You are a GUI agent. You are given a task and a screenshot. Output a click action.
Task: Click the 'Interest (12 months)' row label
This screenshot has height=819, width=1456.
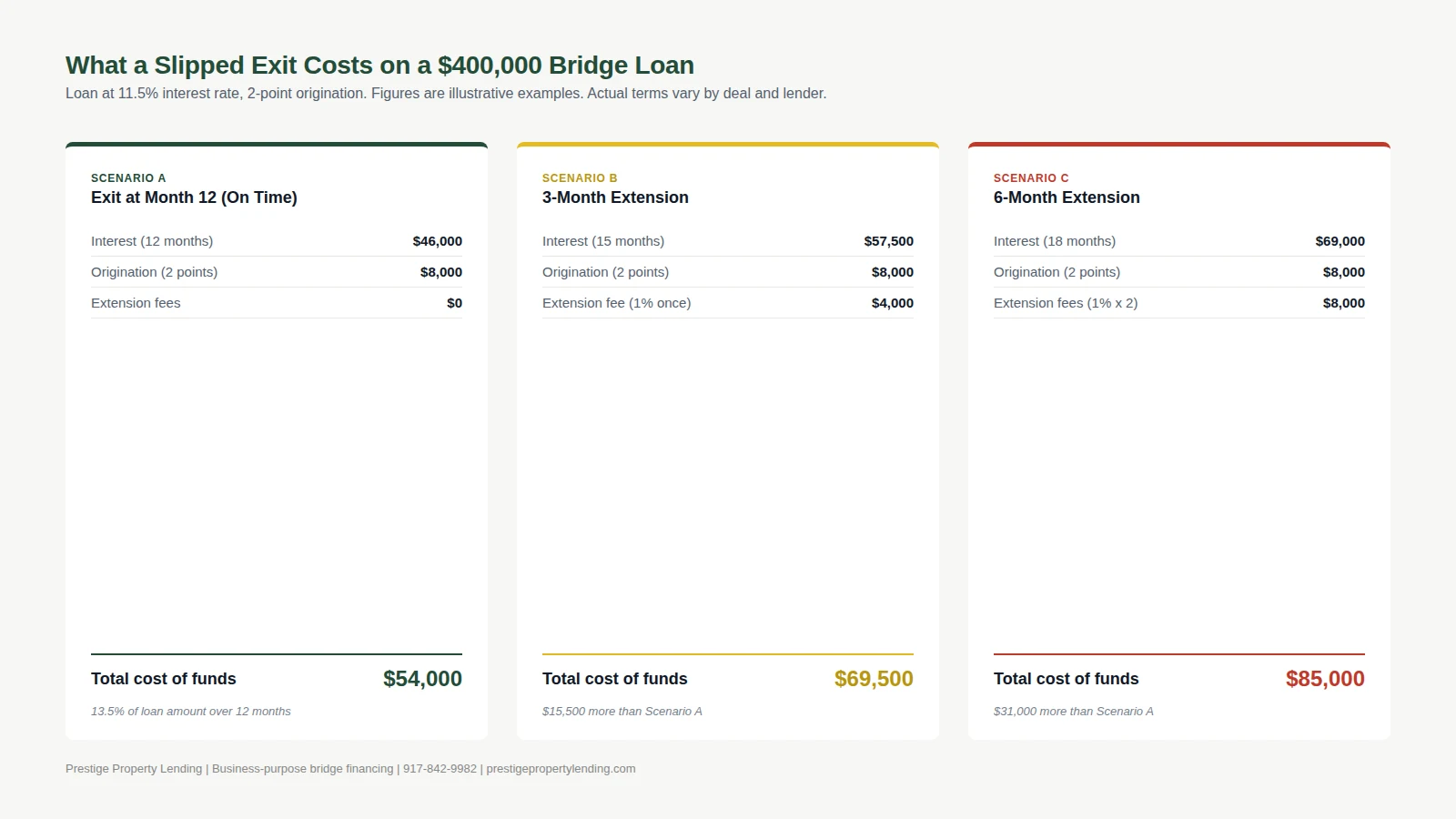pos(152,241)
